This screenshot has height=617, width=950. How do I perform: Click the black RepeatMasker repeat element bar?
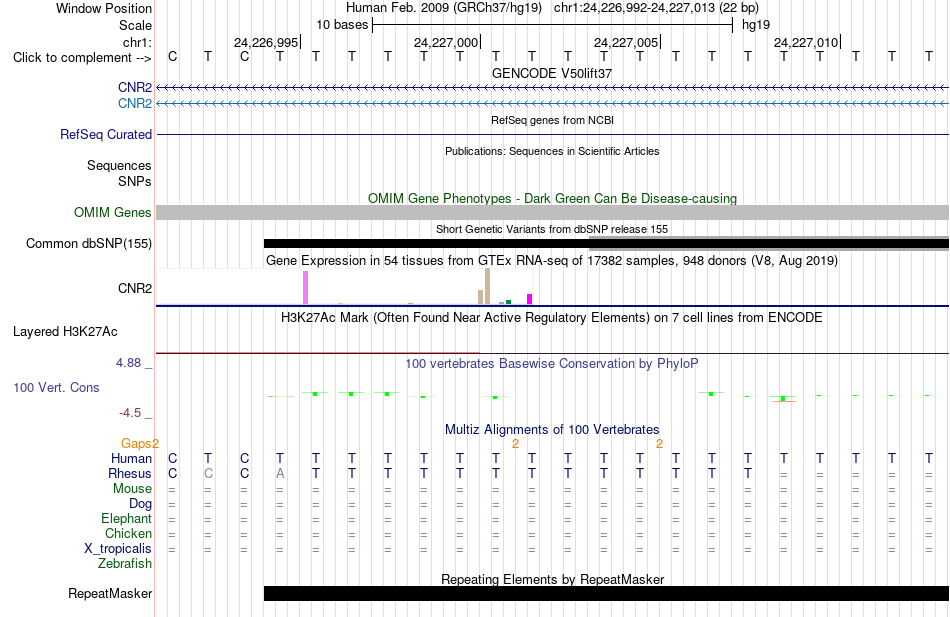[x=606, y=593]
